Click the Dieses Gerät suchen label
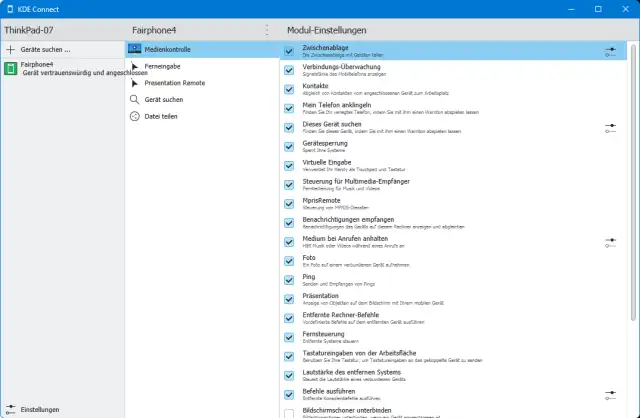This screenshot has width=640, height=418. pyautogui.click(x=332, y=124)
